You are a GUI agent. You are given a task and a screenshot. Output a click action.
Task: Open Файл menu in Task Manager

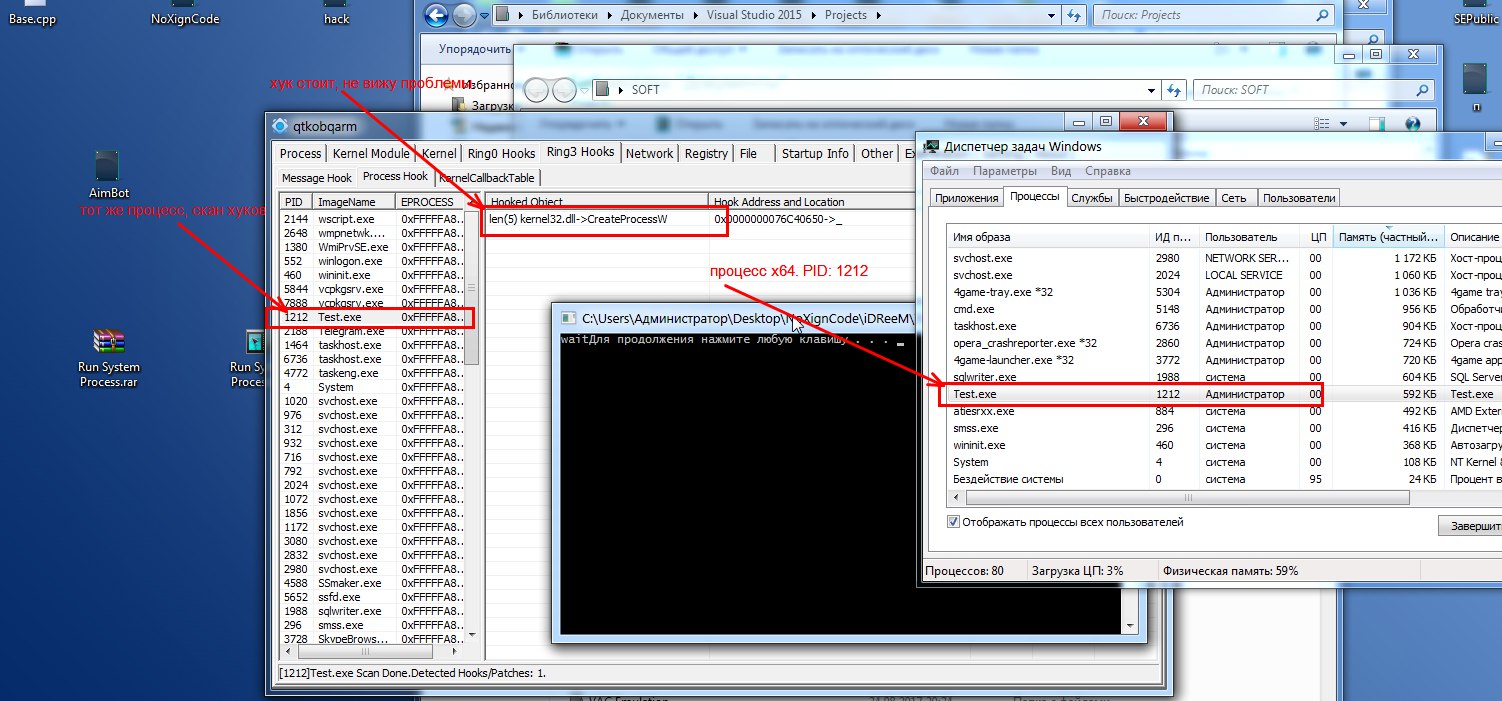[944, 171]
